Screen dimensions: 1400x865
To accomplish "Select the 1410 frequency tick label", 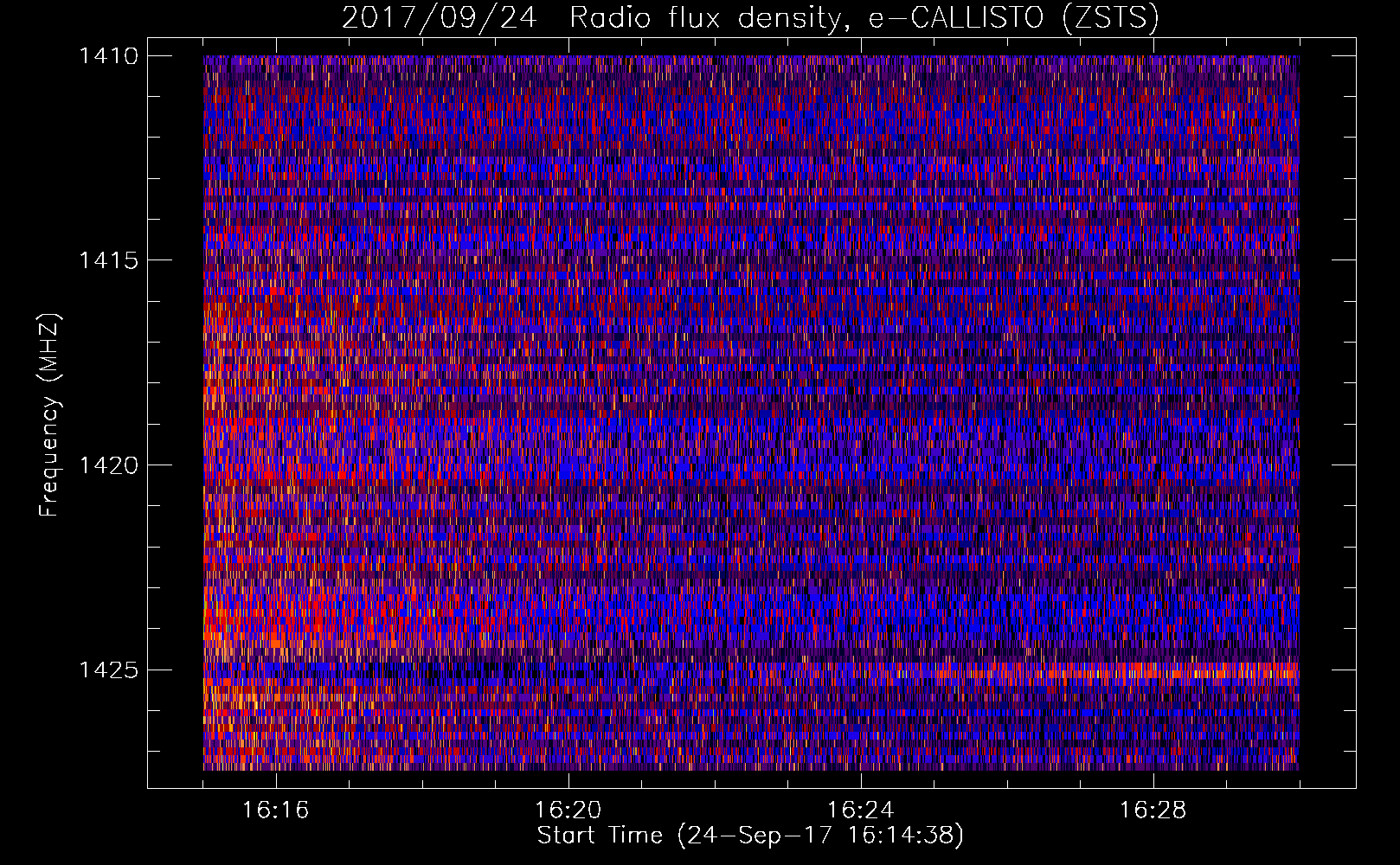I will pos(108,56).
